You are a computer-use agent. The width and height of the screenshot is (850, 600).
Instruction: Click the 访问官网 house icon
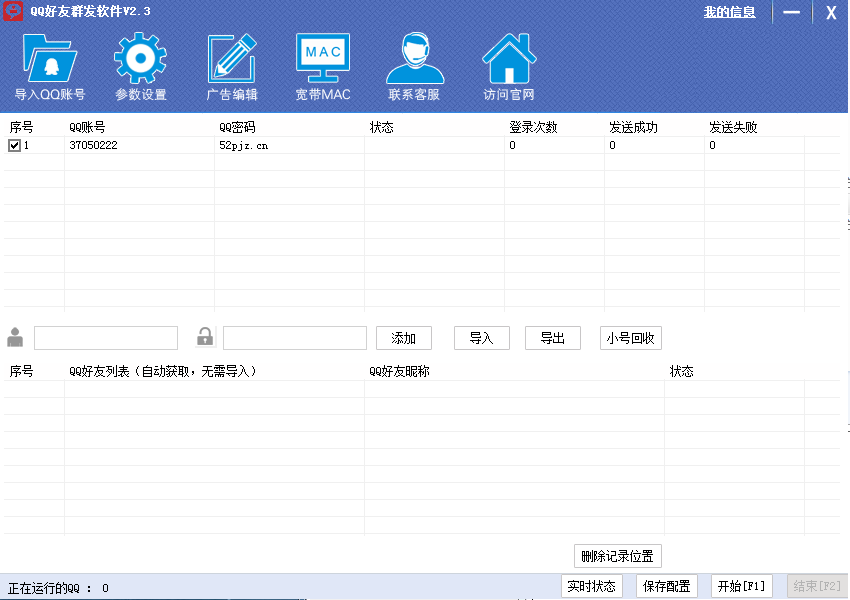pos(509,59)
